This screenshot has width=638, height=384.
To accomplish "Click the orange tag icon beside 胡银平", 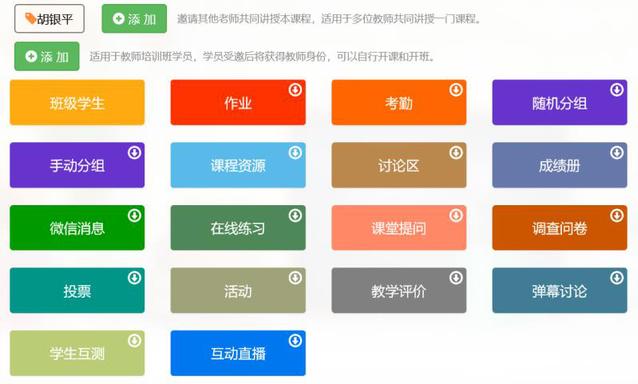I will click(x=31, y=18).
